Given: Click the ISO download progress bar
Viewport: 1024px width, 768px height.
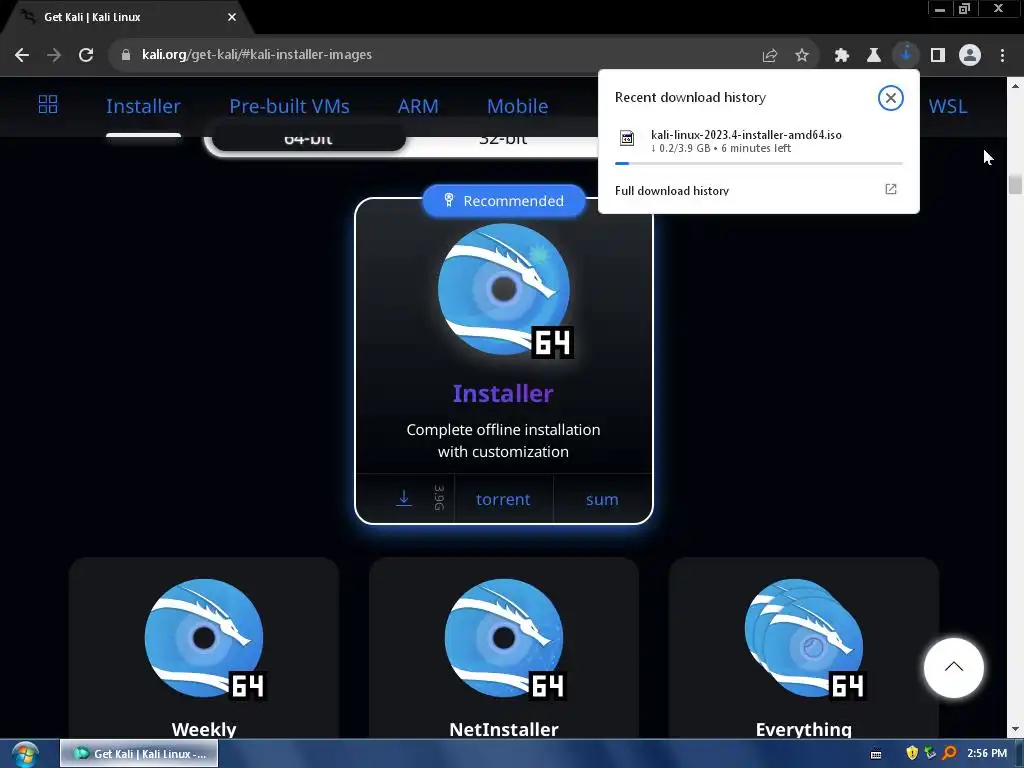Looking at the screenshot, I should (759, 163).
